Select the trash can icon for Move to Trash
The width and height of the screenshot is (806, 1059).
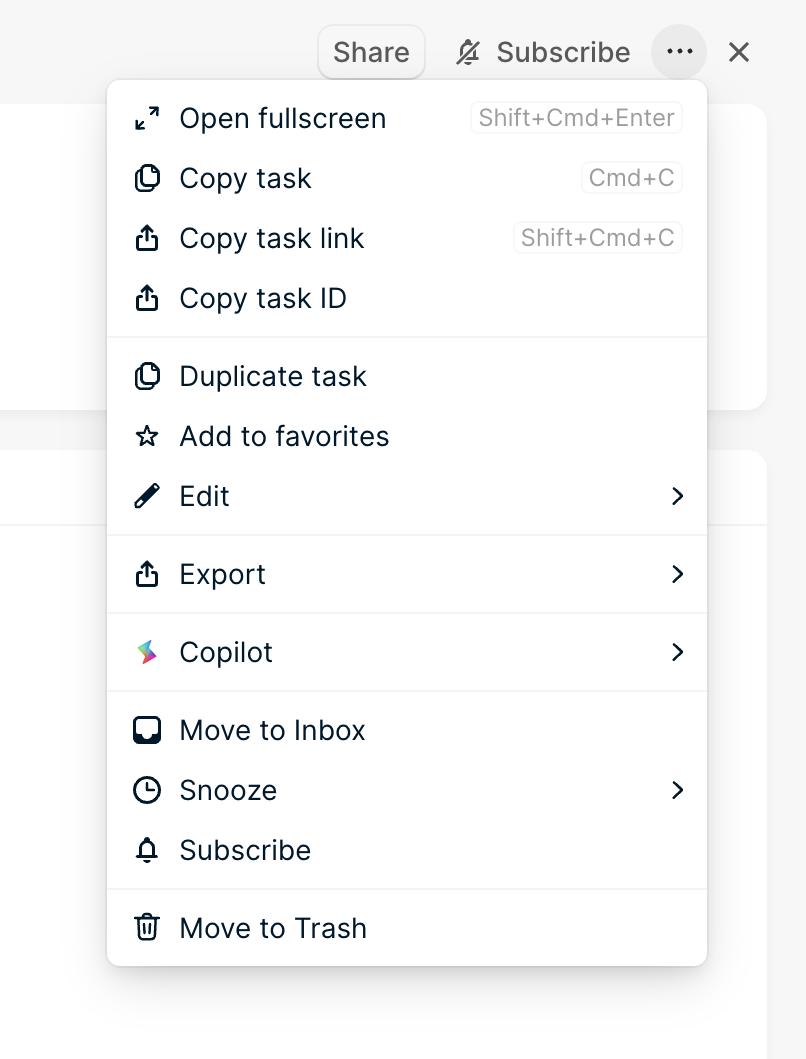click(147, 928)
